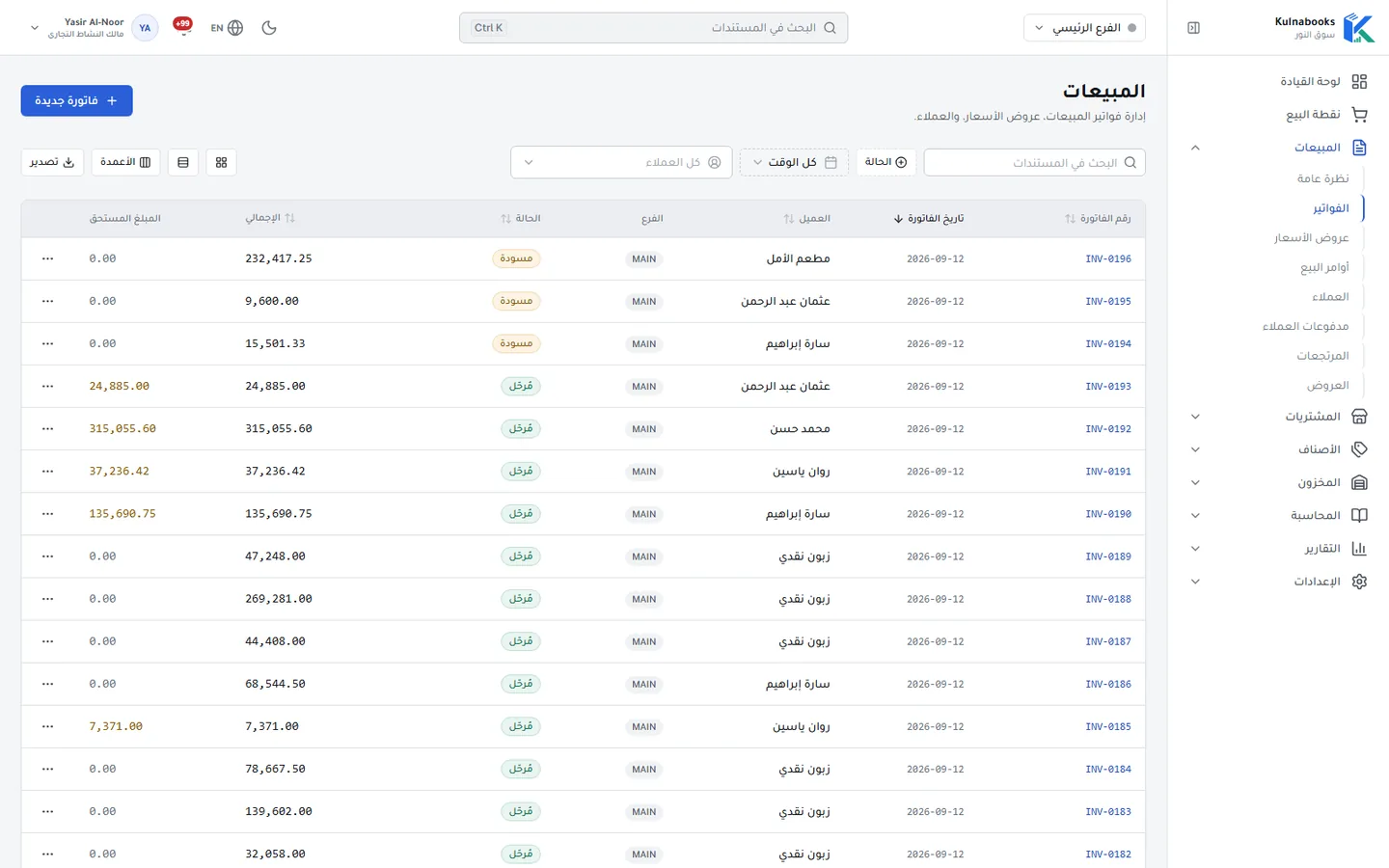This screenshot has height=868, width=1389.
Task: Switch language with EN globe icon
Action: pos(227,28)
